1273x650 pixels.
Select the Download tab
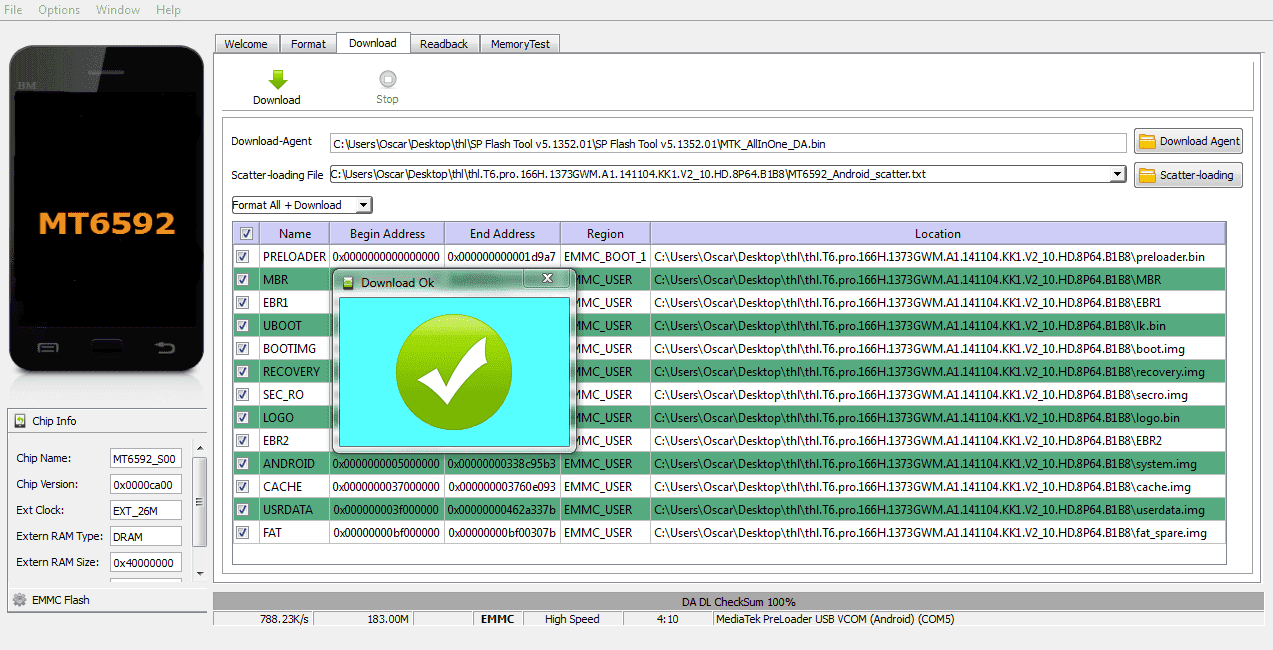373,43
